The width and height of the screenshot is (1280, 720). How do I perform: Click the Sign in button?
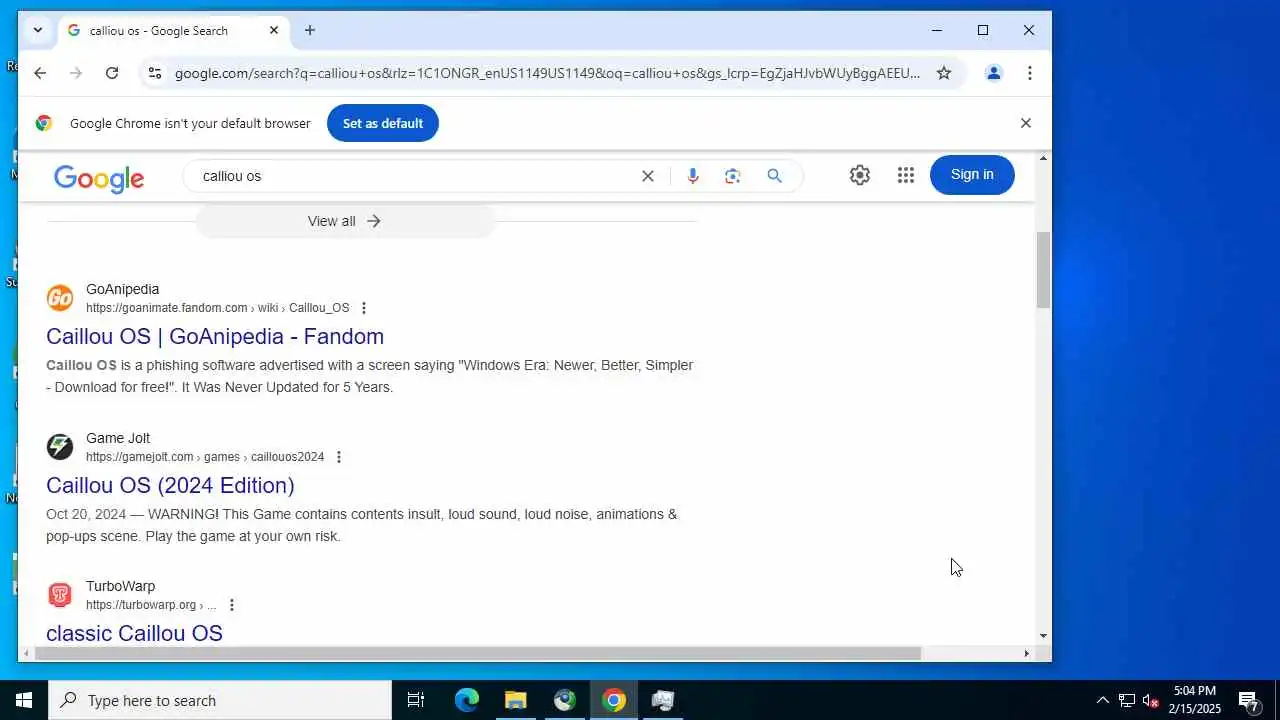click(x=972, y=175)
